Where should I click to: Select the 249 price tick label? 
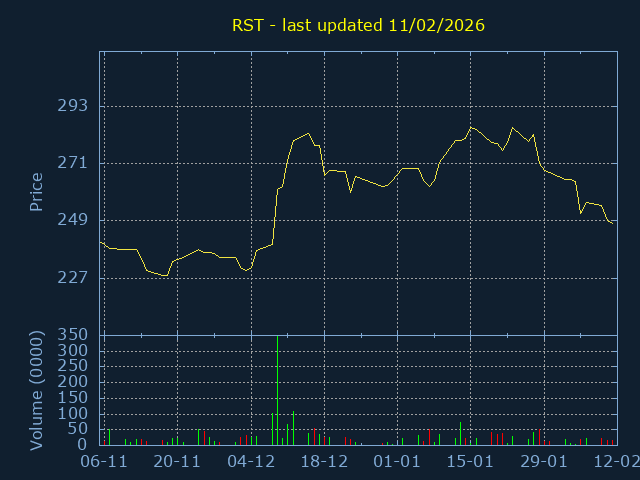(73, 220)
